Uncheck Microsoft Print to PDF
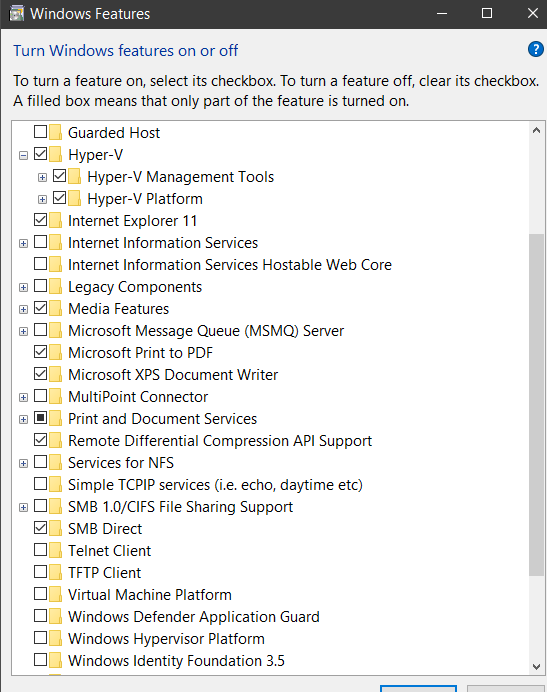The height and width of the screenshot is (692, 547). coord(41,352)
